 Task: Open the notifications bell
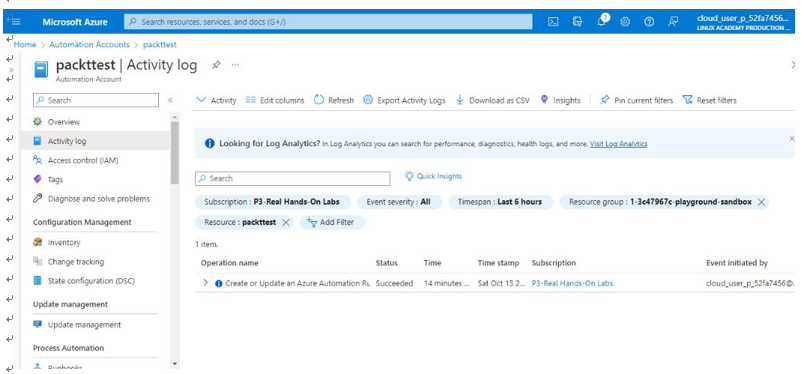tap(602, 21)
